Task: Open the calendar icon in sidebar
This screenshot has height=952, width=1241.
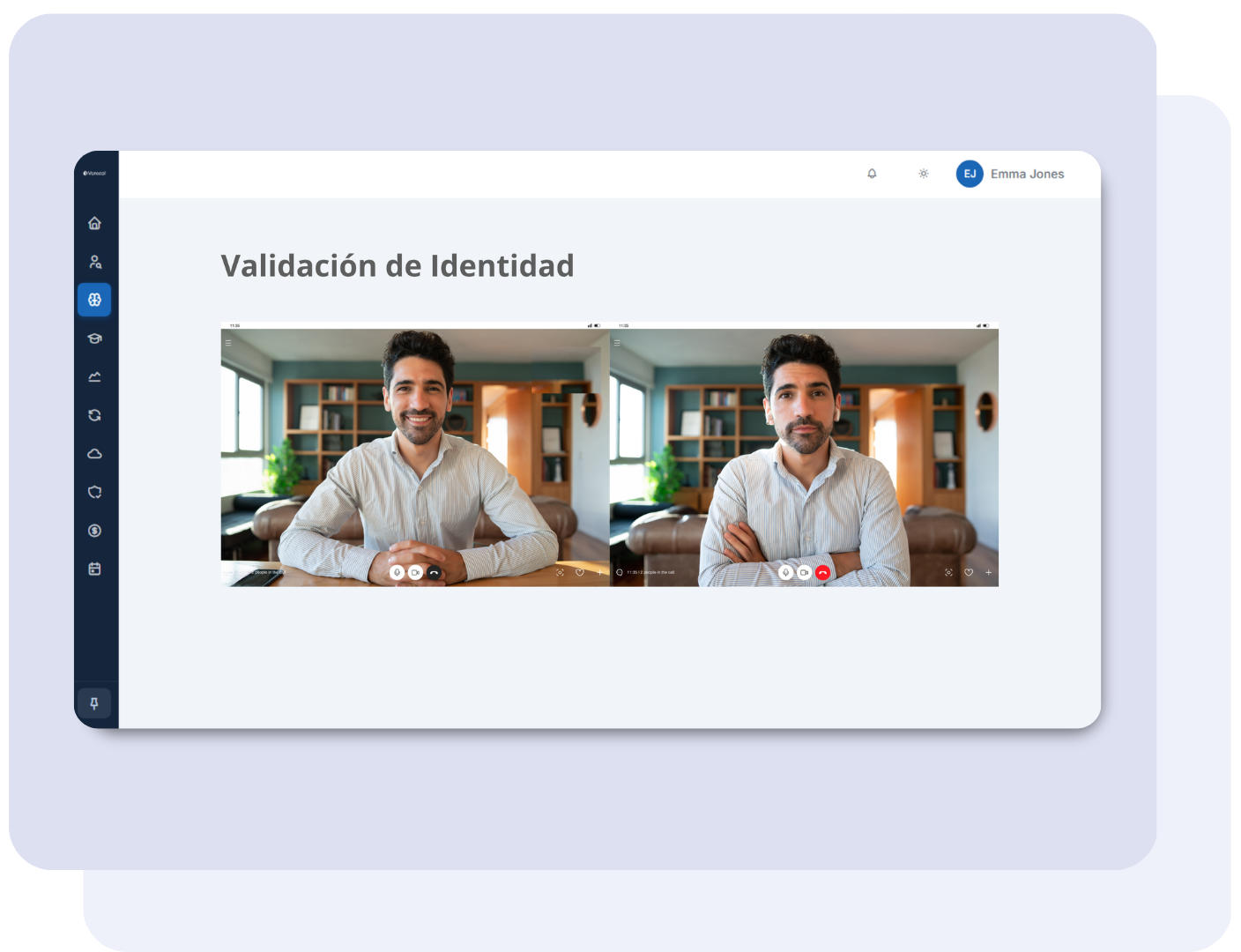Action: 94,569
